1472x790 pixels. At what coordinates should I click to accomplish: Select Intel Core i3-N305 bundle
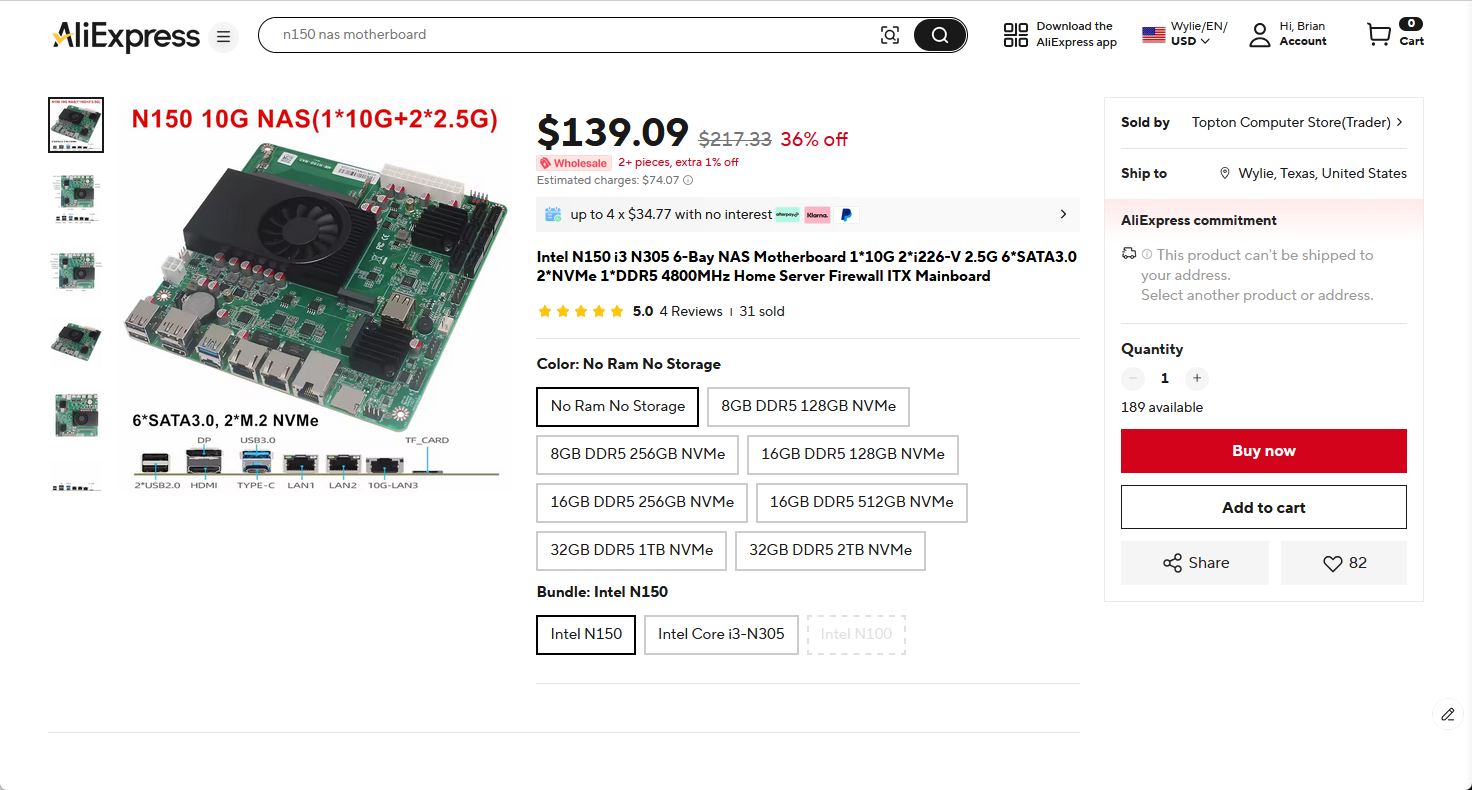[x=721, y=634]
